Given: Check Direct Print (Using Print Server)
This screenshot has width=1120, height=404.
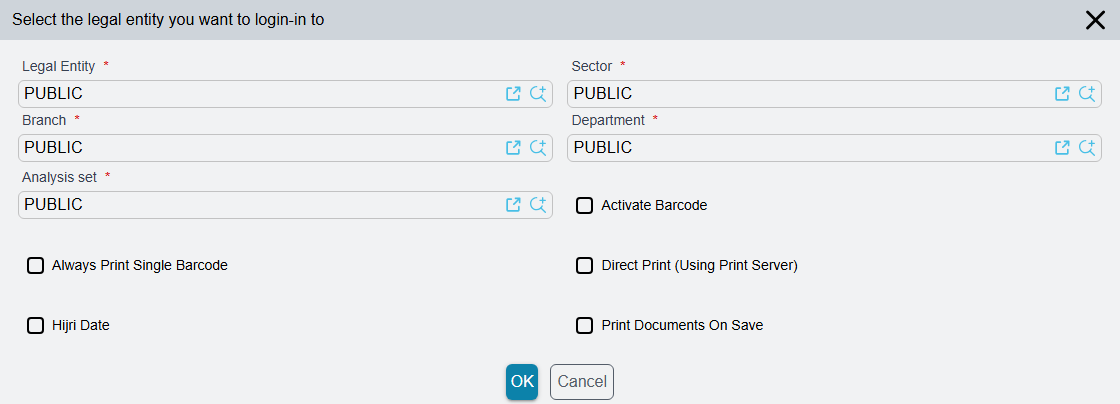Looking at the screenshot, I should point(584,266).
